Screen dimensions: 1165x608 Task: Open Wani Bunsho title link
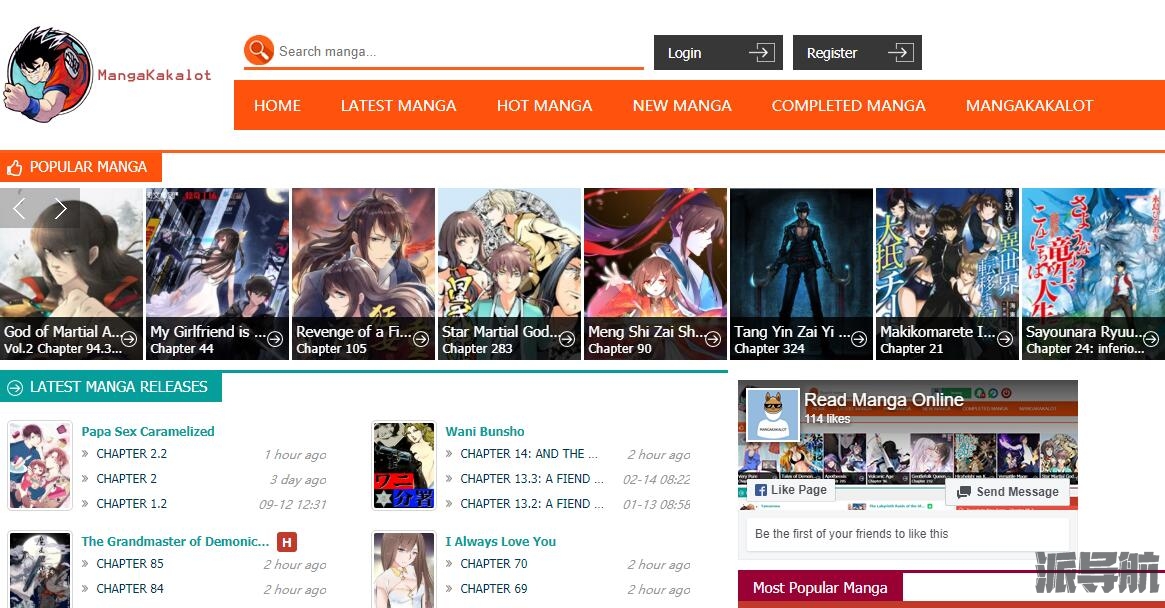click(x=485, y=431)
